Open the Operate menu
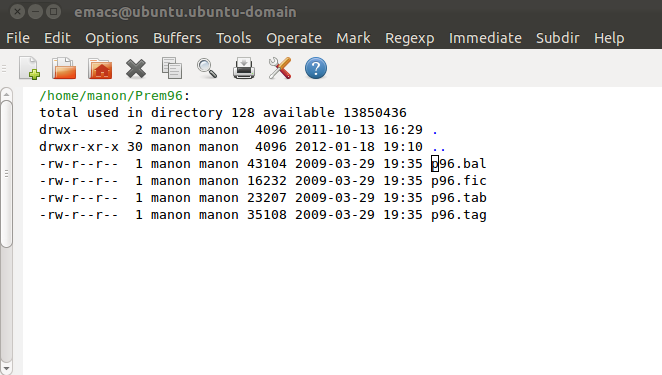This screenshot has height=375, width=662. coord(294,38)
